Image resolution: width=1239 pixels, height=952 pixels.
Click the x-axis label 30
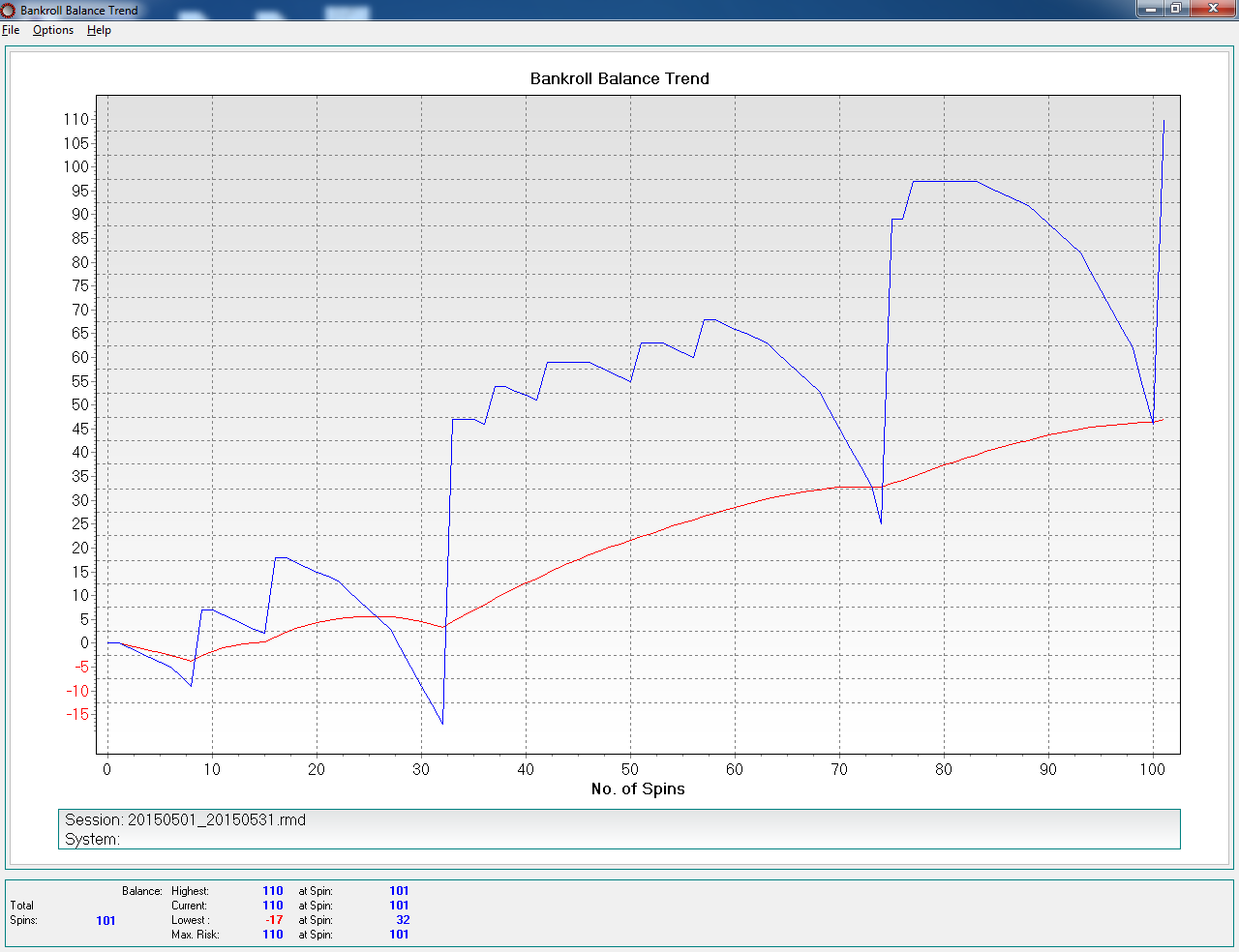tap(421, 769)
